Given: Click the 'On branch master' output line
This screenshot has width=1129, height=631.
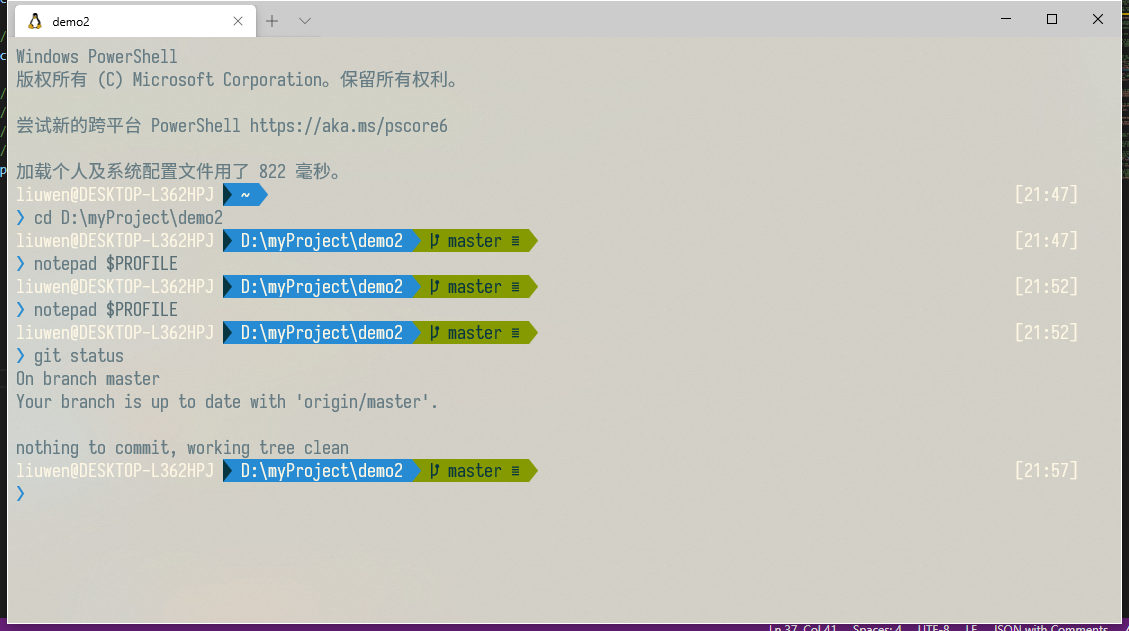Looking at the screenshot, I should point(88,379).
